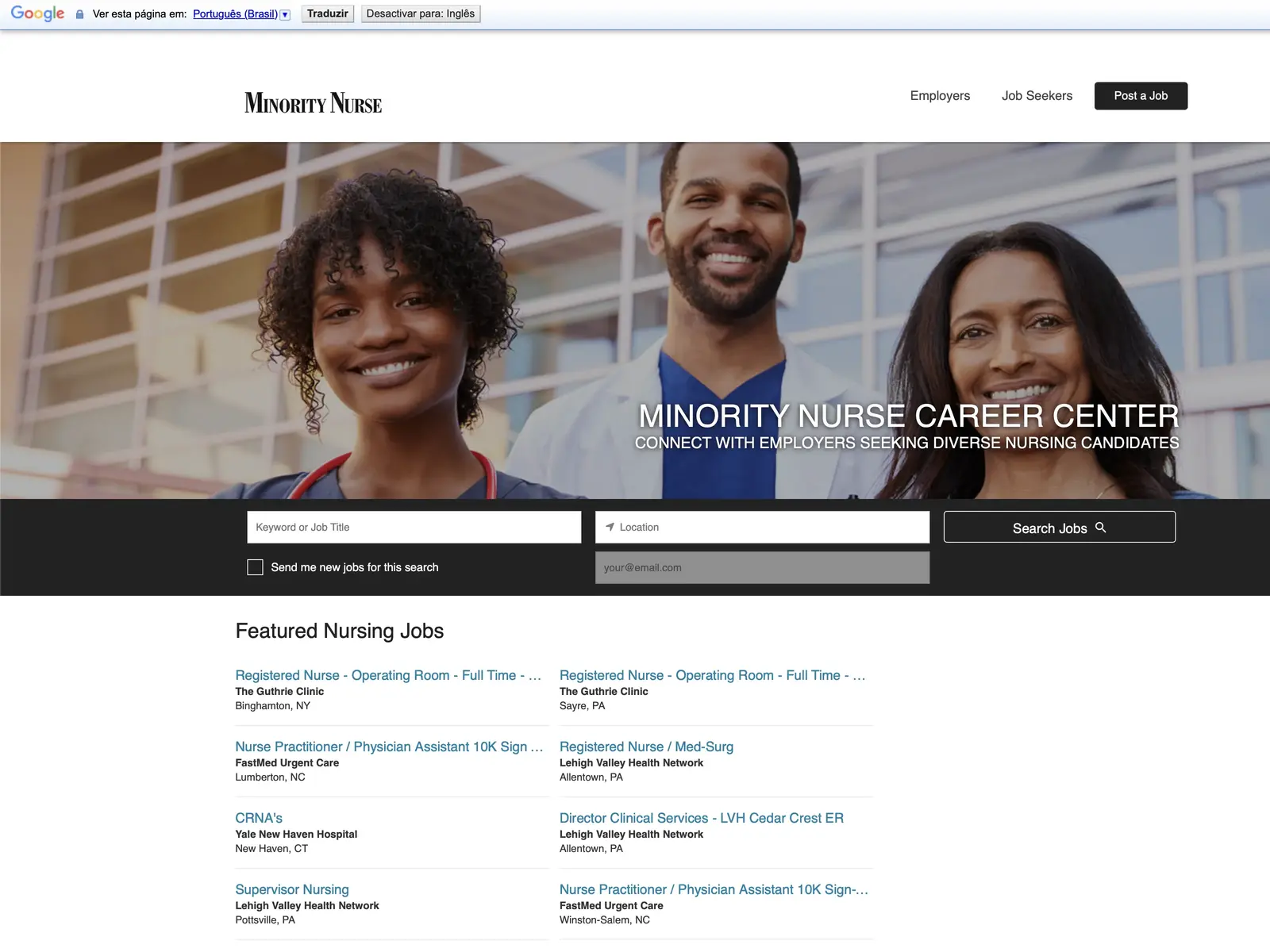
Task: Click 'New Haven, CT' location text
Action: tap(271, 849)
